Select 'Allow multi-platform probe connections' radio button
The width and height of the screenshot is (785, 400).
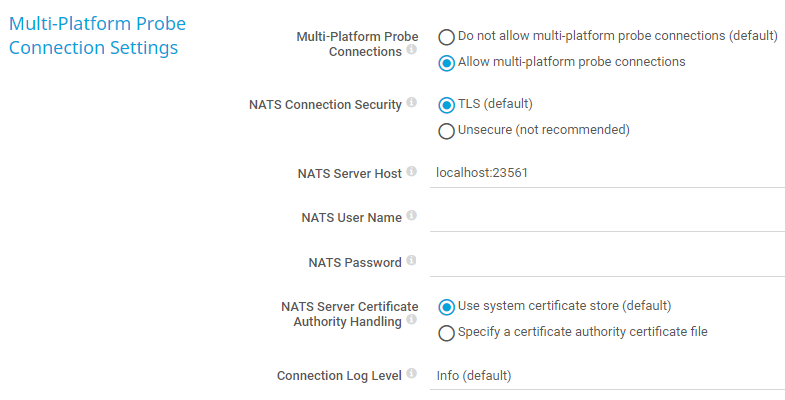click(x=446, y=63)
